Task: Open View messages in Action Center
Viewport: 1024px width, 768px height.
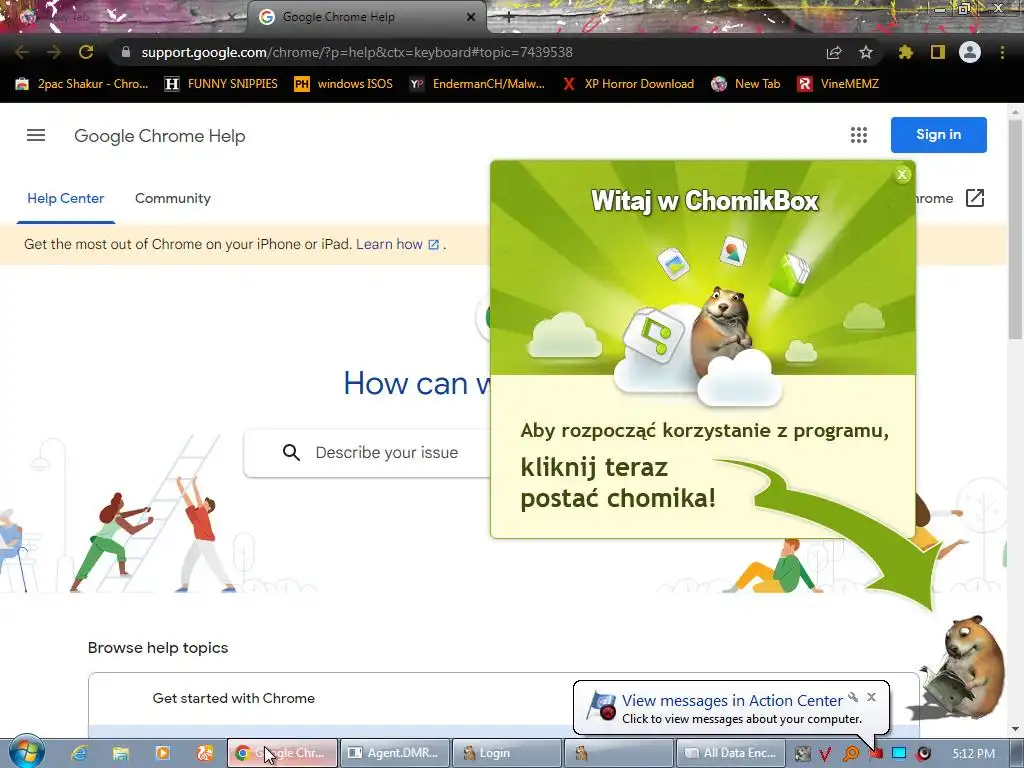Action: click(x=732, y=701)
